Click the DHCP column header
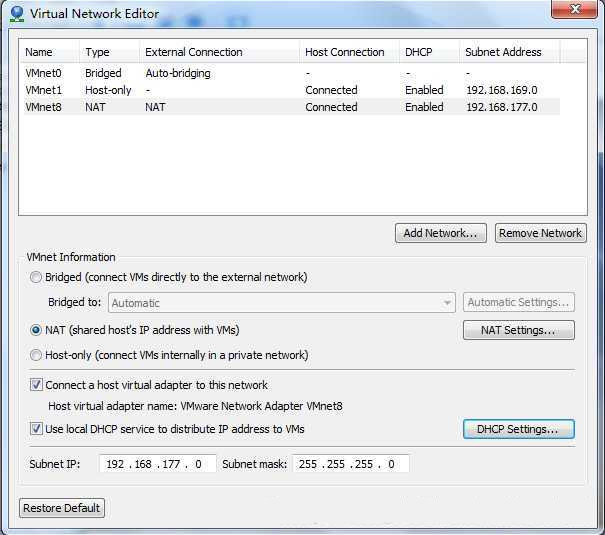This screenshot has width=605, height=535. coord(429,52)
